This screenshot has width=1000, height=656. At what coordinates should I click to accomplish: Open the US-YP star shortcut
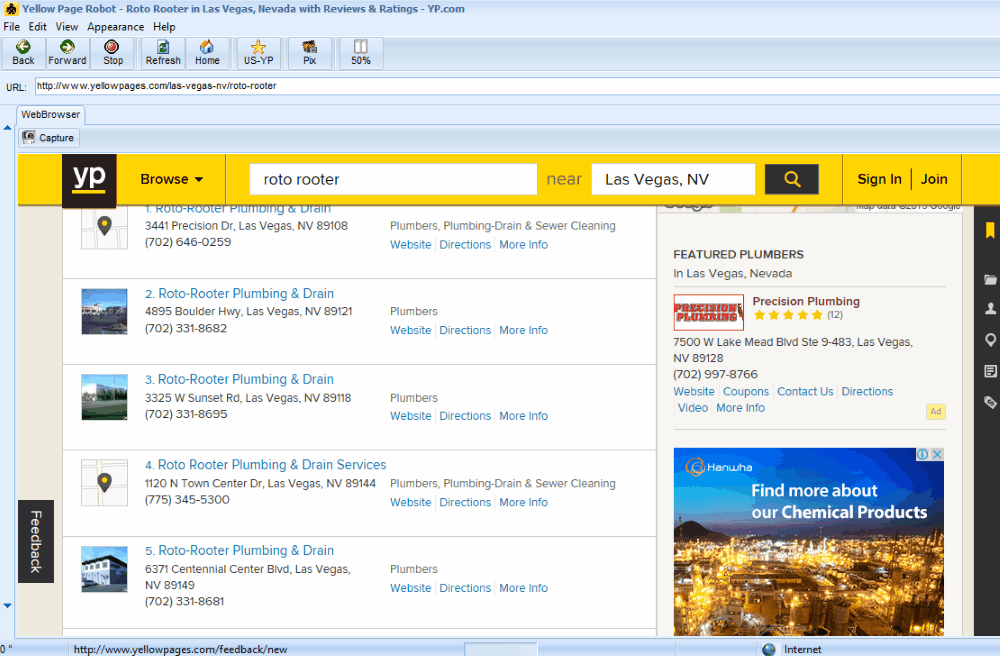pos(258,53)
